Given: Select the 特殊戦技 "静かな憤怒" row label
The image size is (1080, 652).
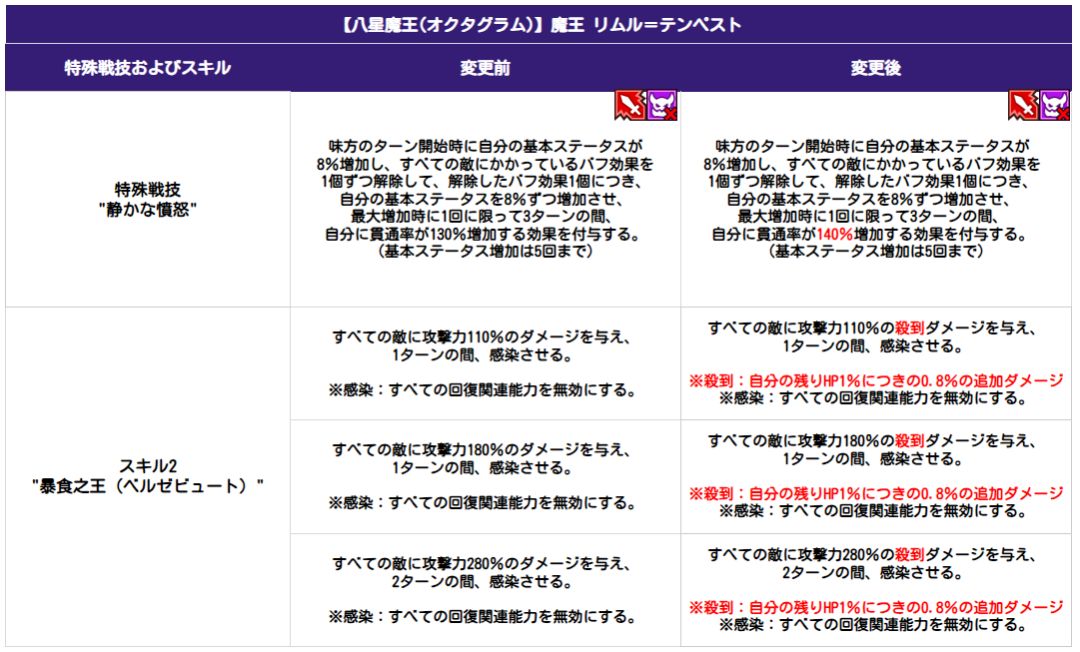Looking at the screenshot, I should [147, 199].
